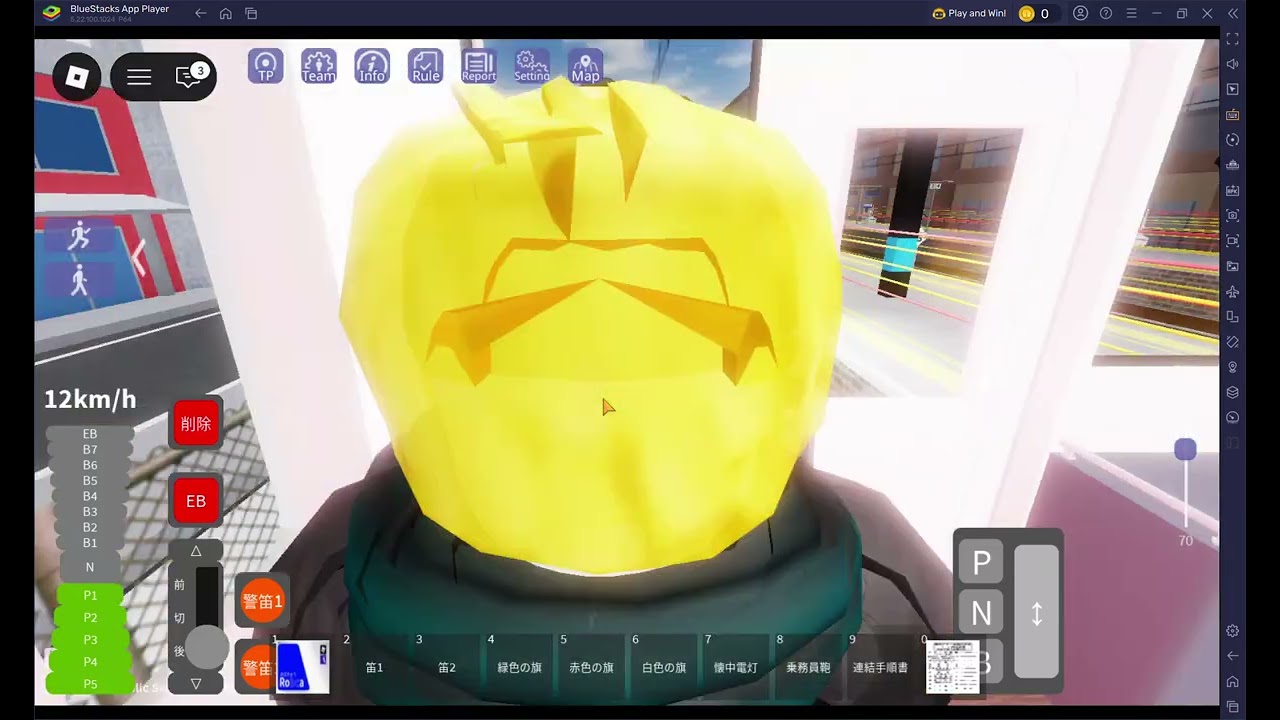Open the Team selection panel
The height and width of the screenshot is (720, 1280).
[x=319, y=66]
